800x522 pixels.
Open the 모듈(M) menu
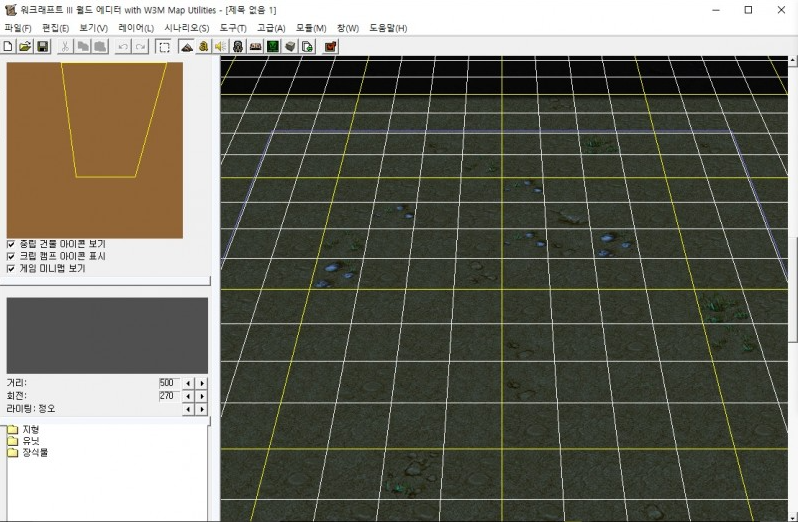(311, 28)
